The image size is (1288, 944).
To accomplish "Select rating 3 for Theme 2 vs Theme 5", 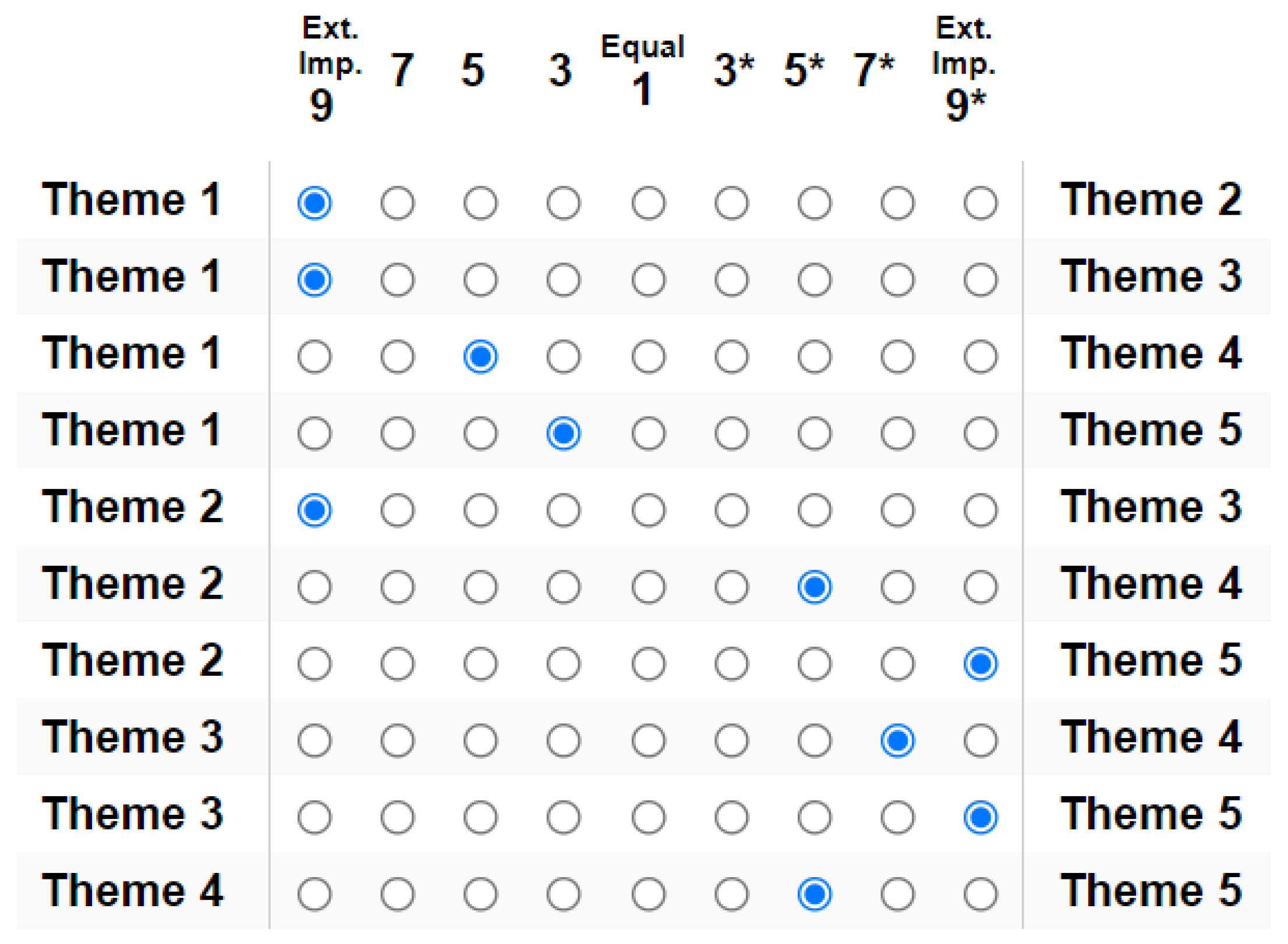I will (563, 663).
